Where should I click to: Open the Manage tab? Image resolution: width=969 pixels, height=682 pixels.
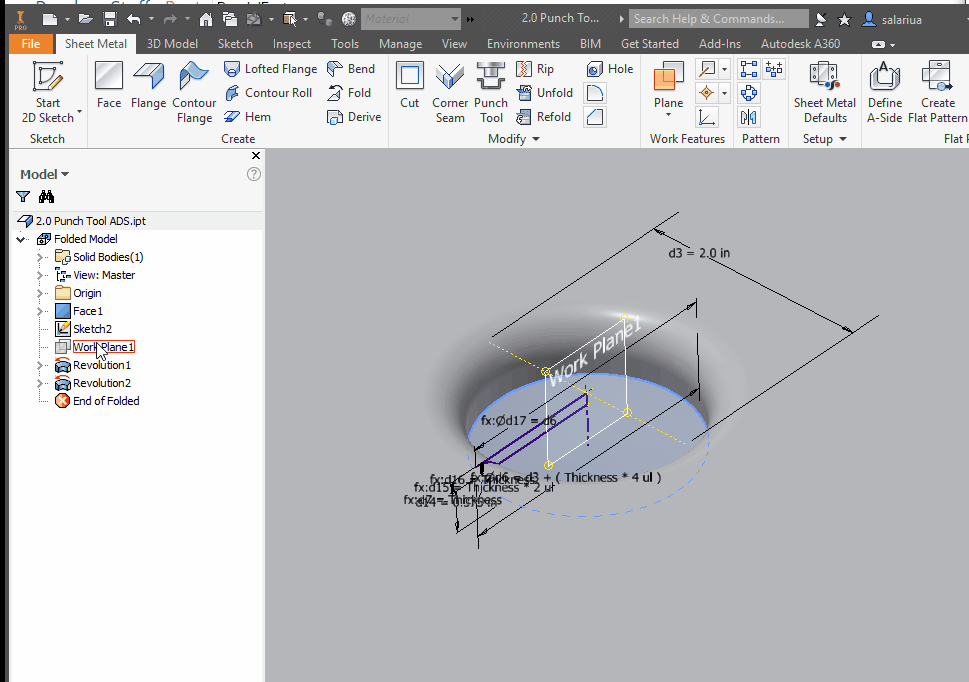point(400,44)
